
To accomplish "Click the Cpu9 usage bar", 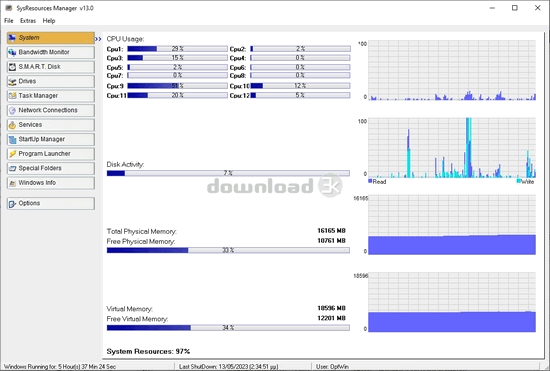I will tap(177, 86).
